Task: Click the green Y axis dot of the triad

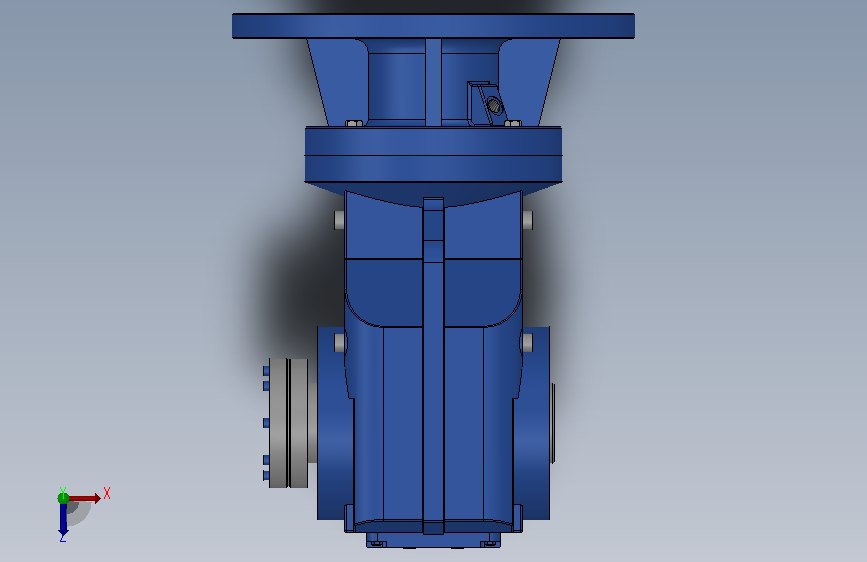Action: (63, 498)
